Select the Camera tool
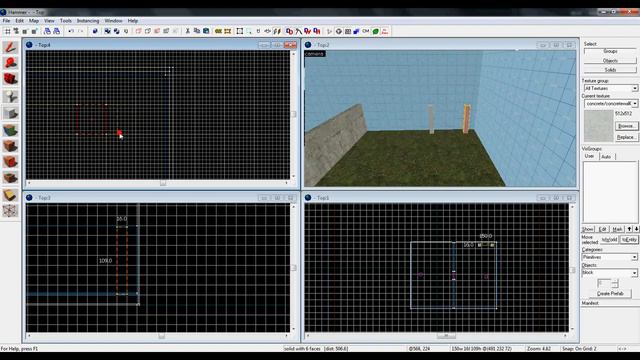This screenshot has width=640, height=360. click(x=10, y=79)
